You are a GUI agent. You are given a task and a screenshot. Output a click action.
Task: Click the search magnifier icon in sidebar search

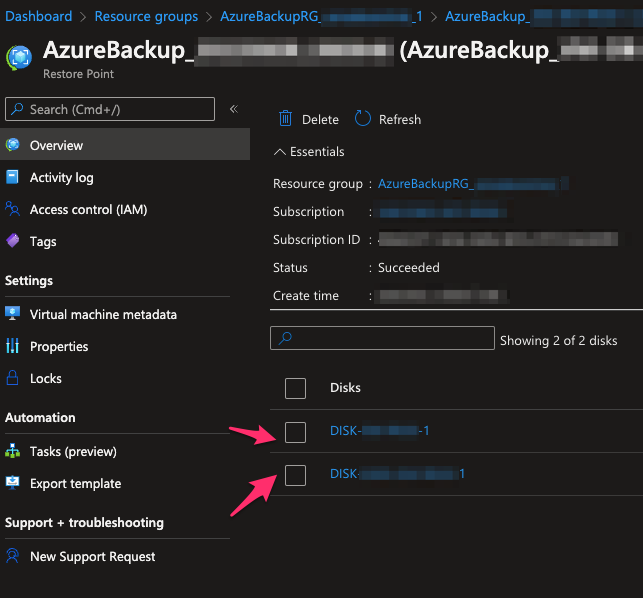[17, 109]
